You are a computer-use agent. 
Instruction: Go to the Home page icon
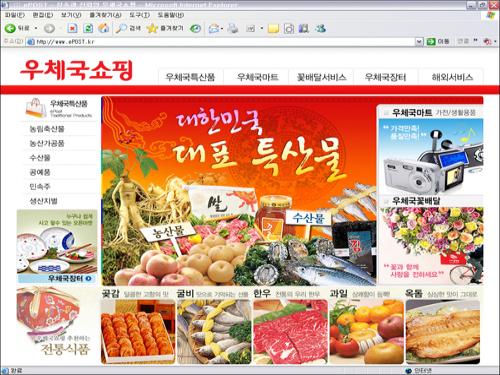point(104,28)
